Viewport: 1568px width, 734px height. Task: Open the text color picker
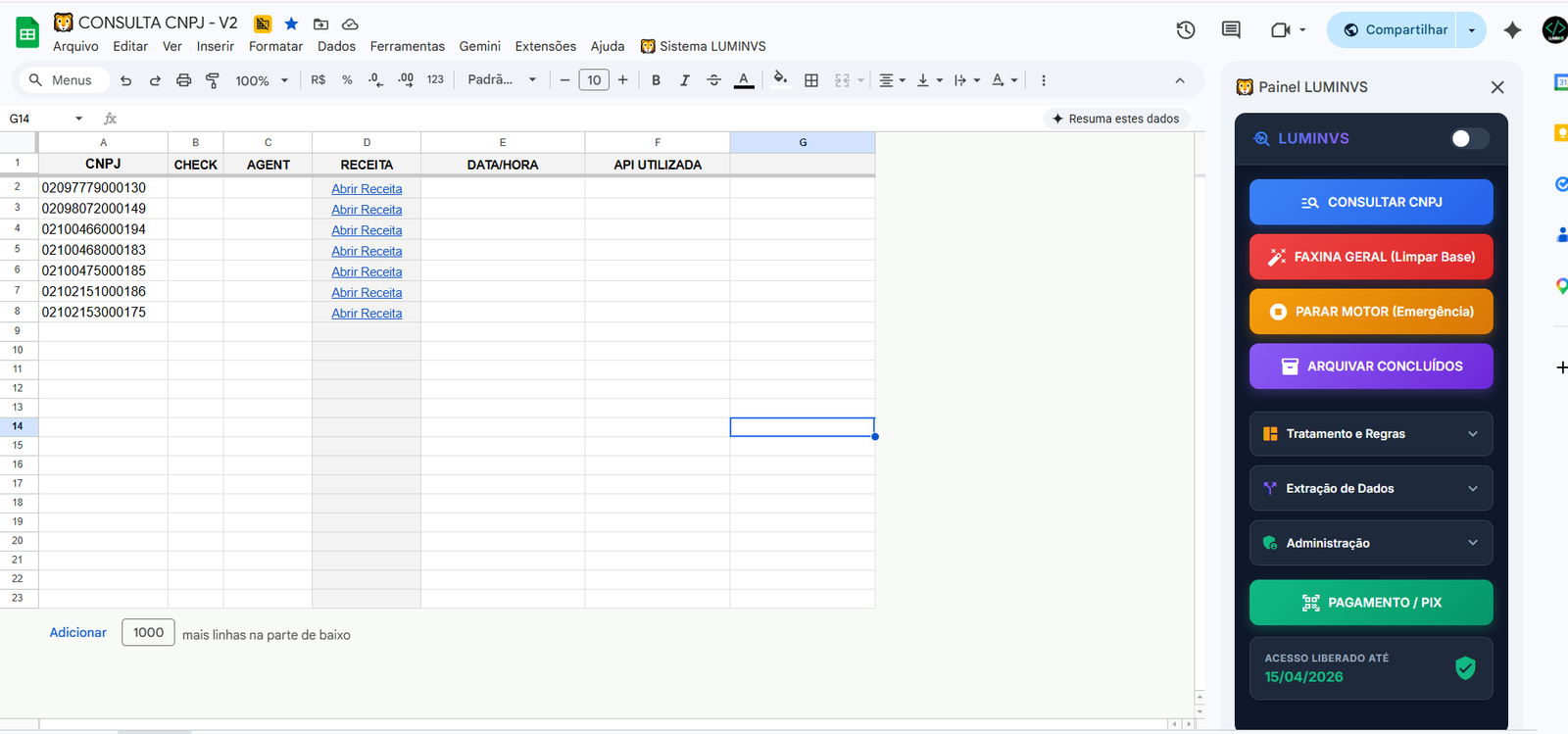pos(744,80)
